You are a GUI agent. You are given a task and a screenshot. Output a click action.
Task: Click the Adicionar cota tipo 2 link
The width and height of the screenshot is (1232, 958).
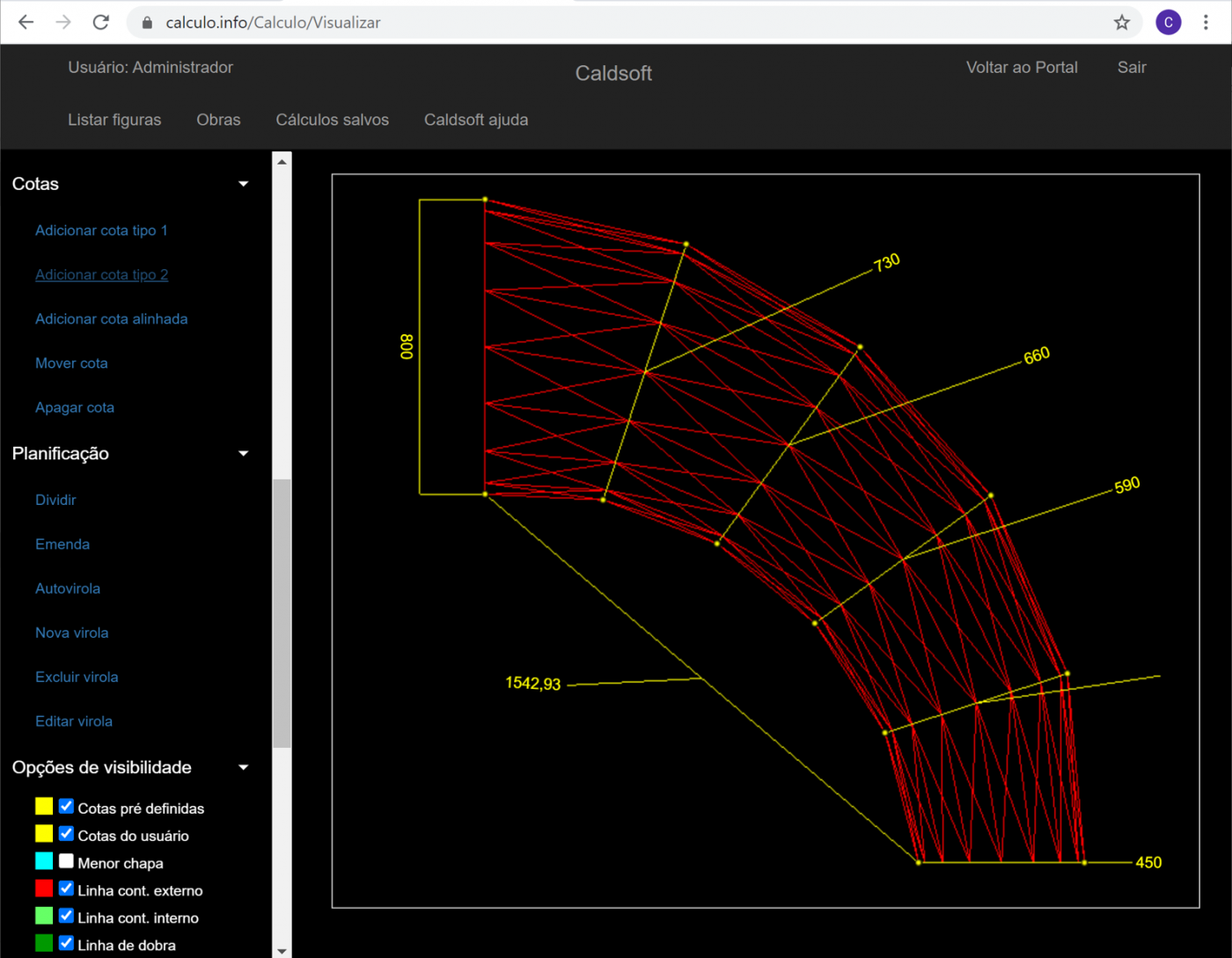coord(101,274)
